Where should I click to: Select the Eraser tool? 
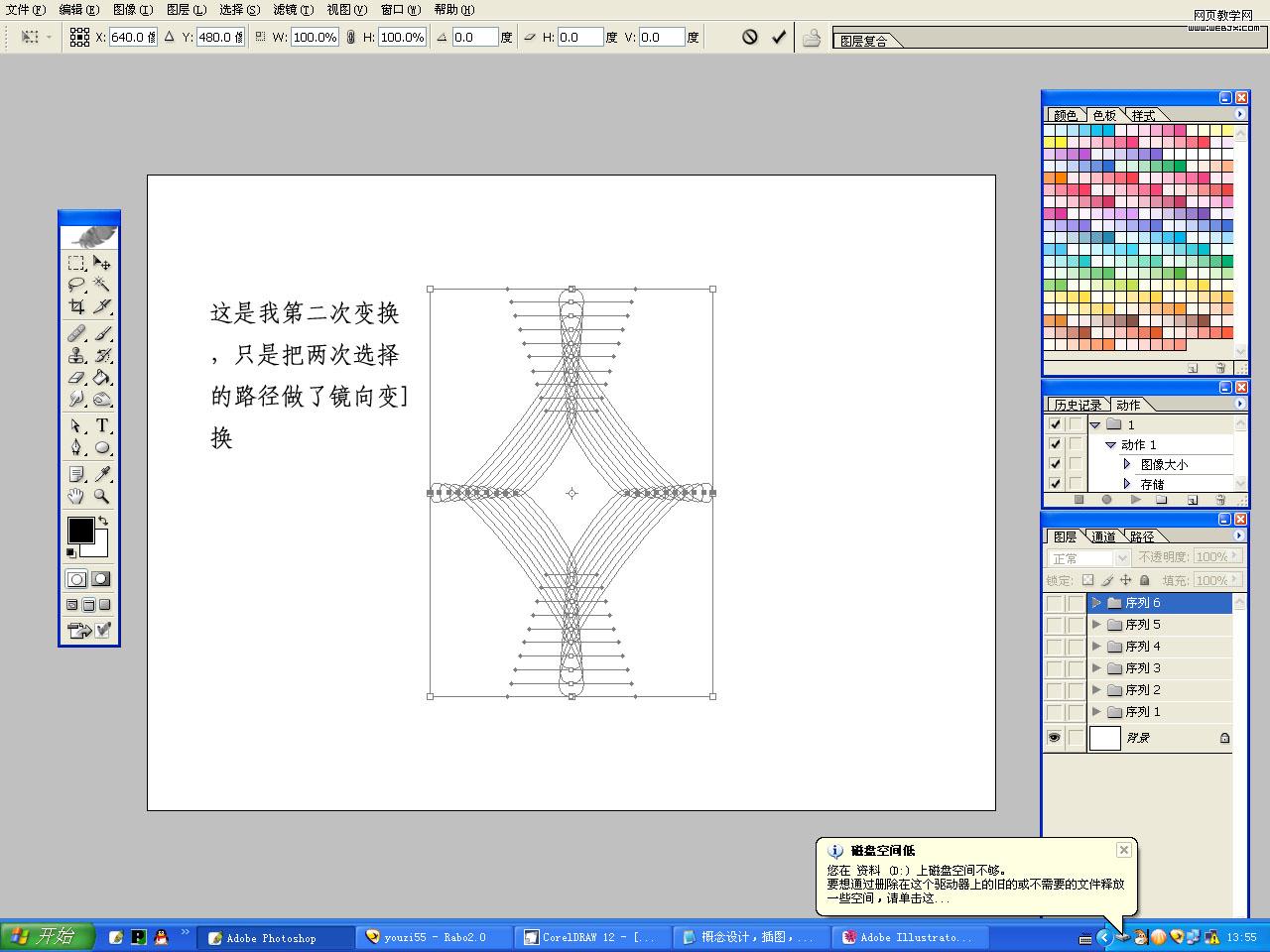pyautogui.click(x=76, y=378)
